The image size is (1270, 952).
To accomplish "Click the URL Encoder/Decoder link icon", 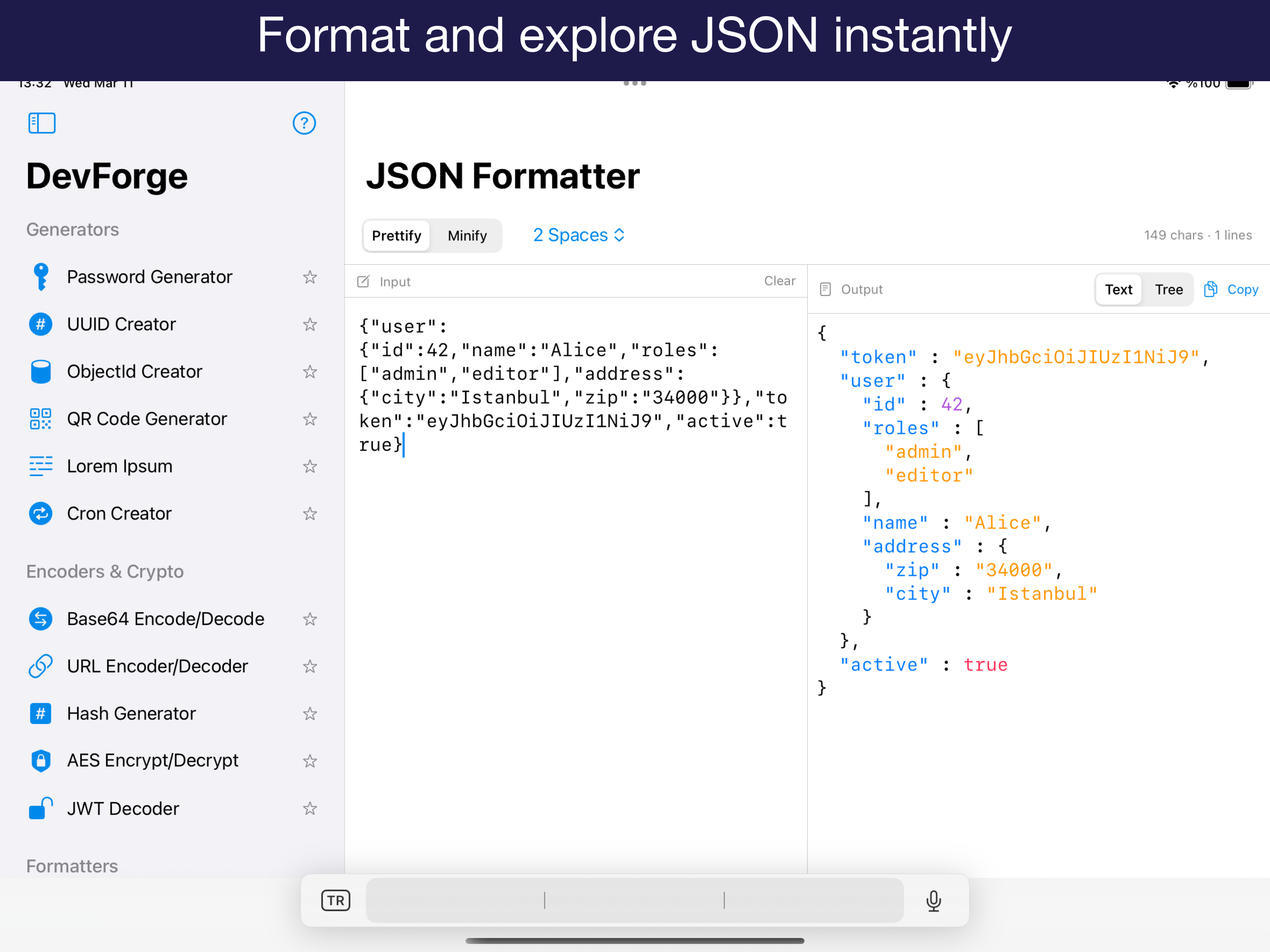I will (41, 666).
